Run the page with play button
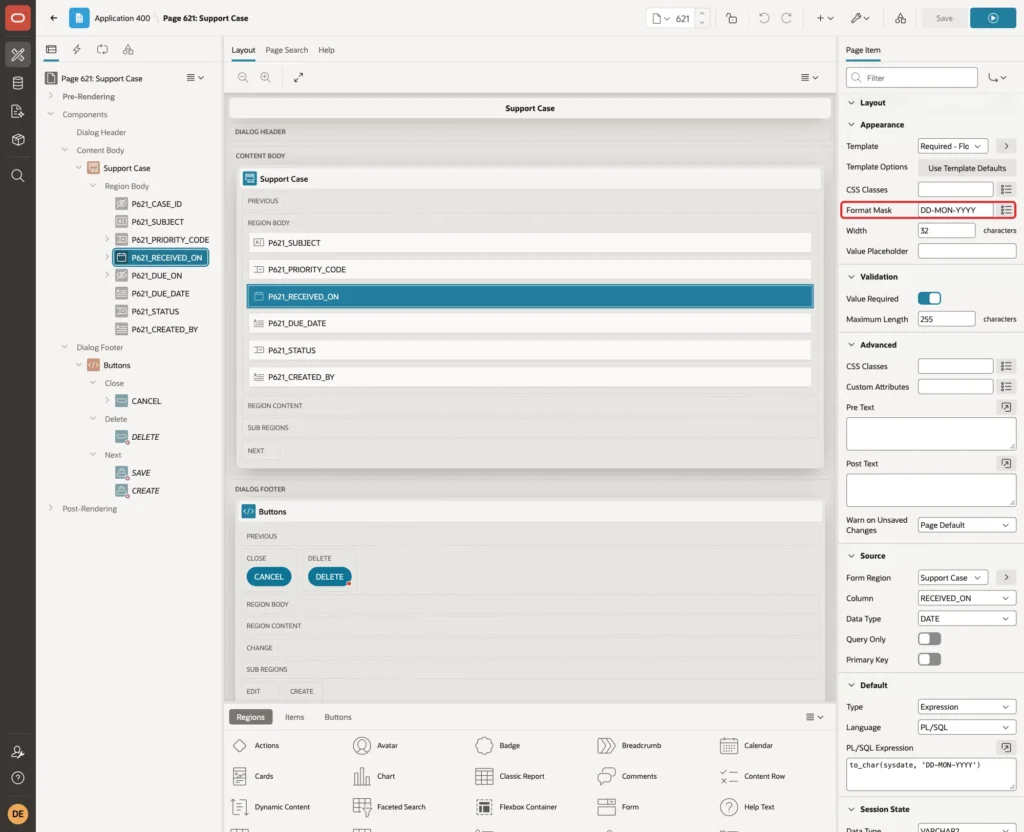This screenshot has width=1024, height=832. click(x=993, y=18)
